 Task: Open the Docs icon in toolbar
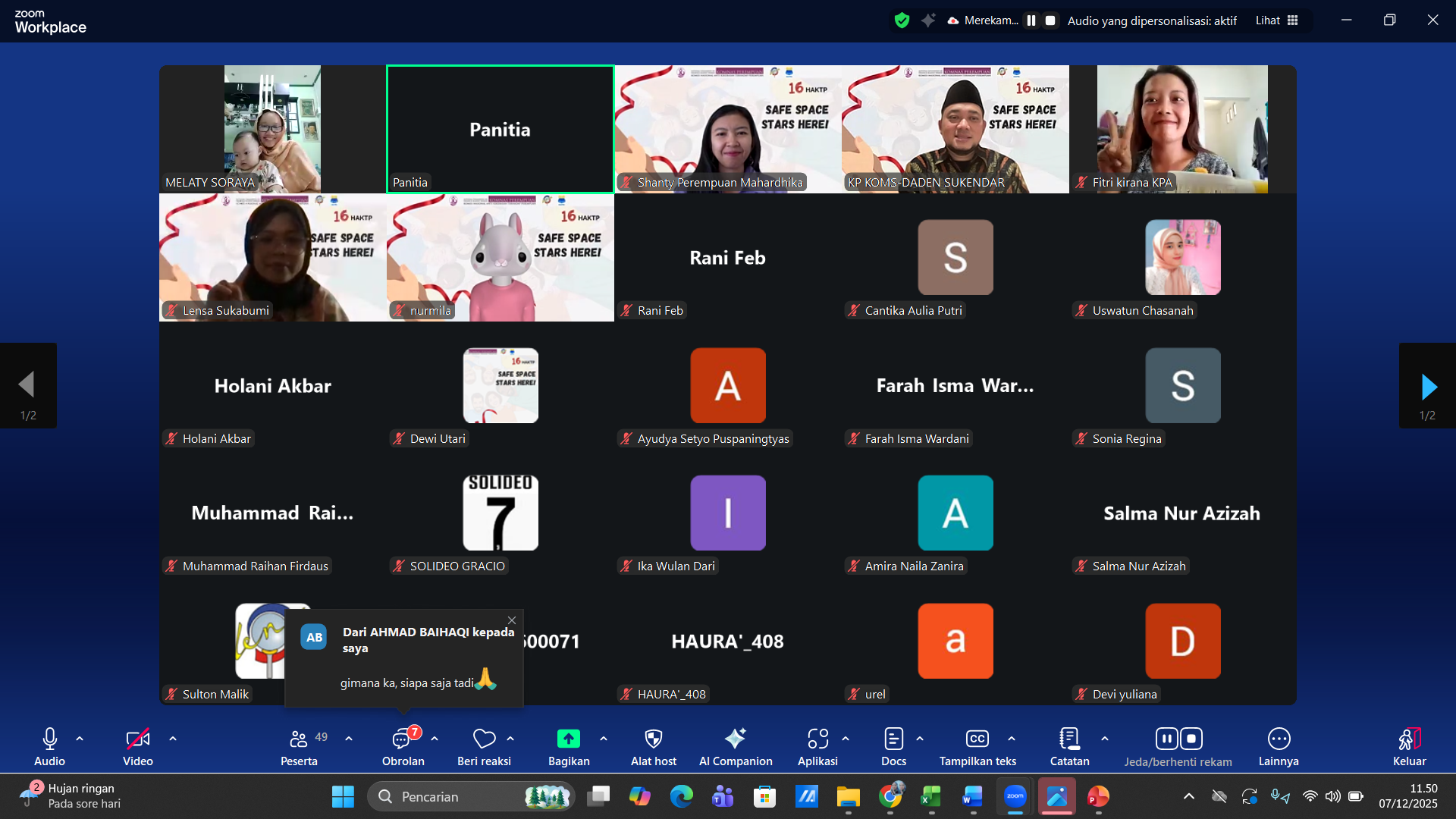893,739
